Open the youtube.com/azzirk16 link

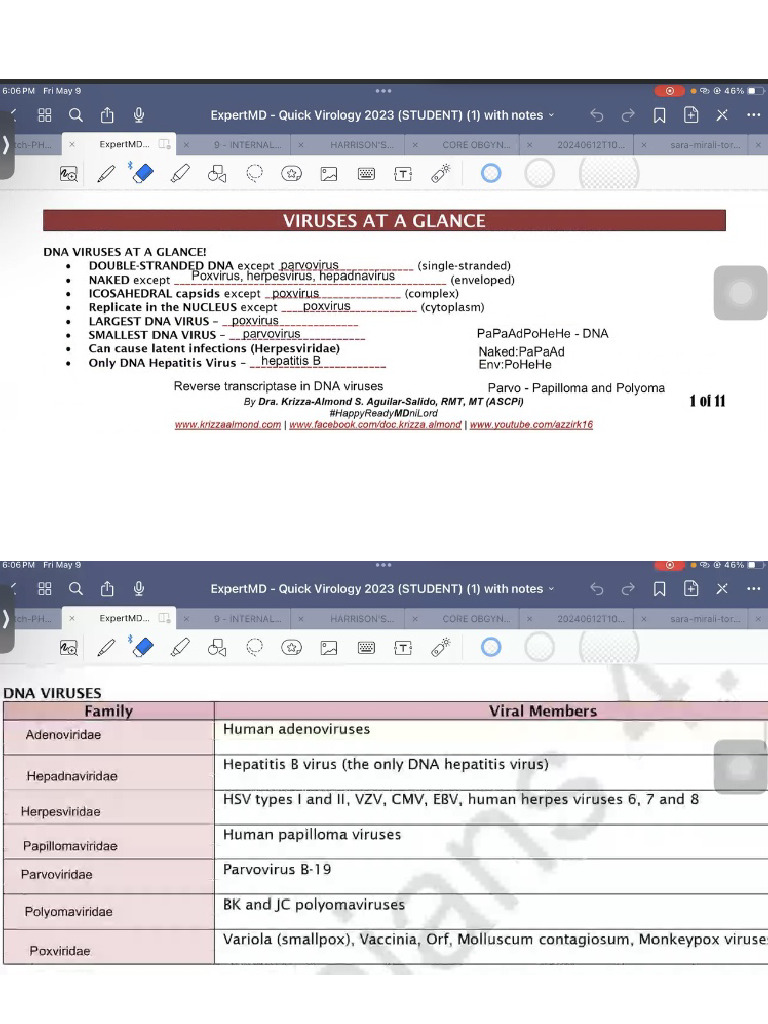point(532,424)
